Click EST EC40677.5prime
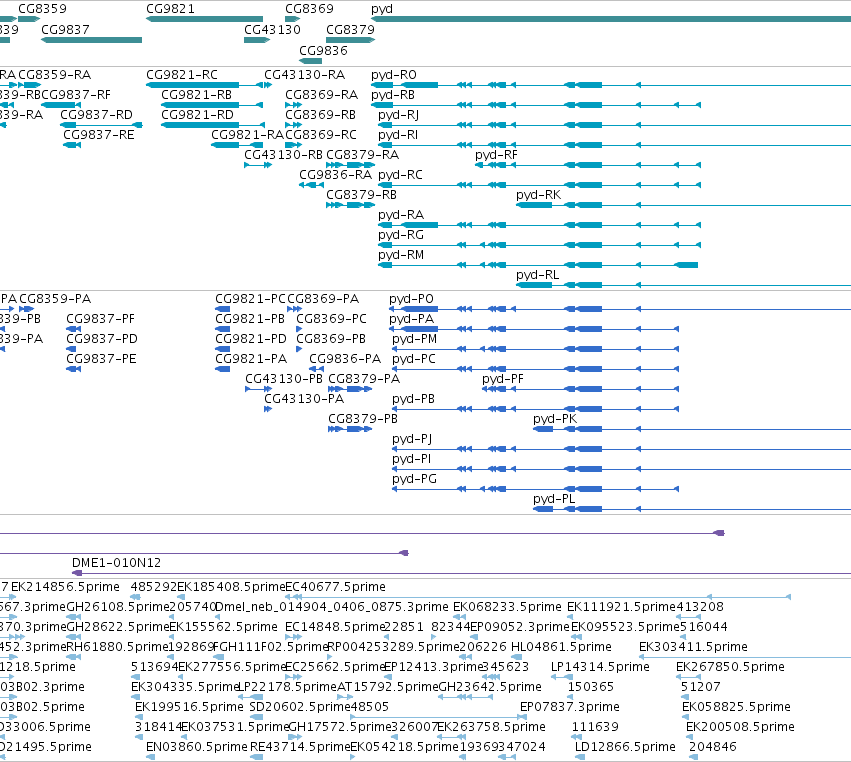Viewport: 851px width, 762px height. click(x=335, y=587)
